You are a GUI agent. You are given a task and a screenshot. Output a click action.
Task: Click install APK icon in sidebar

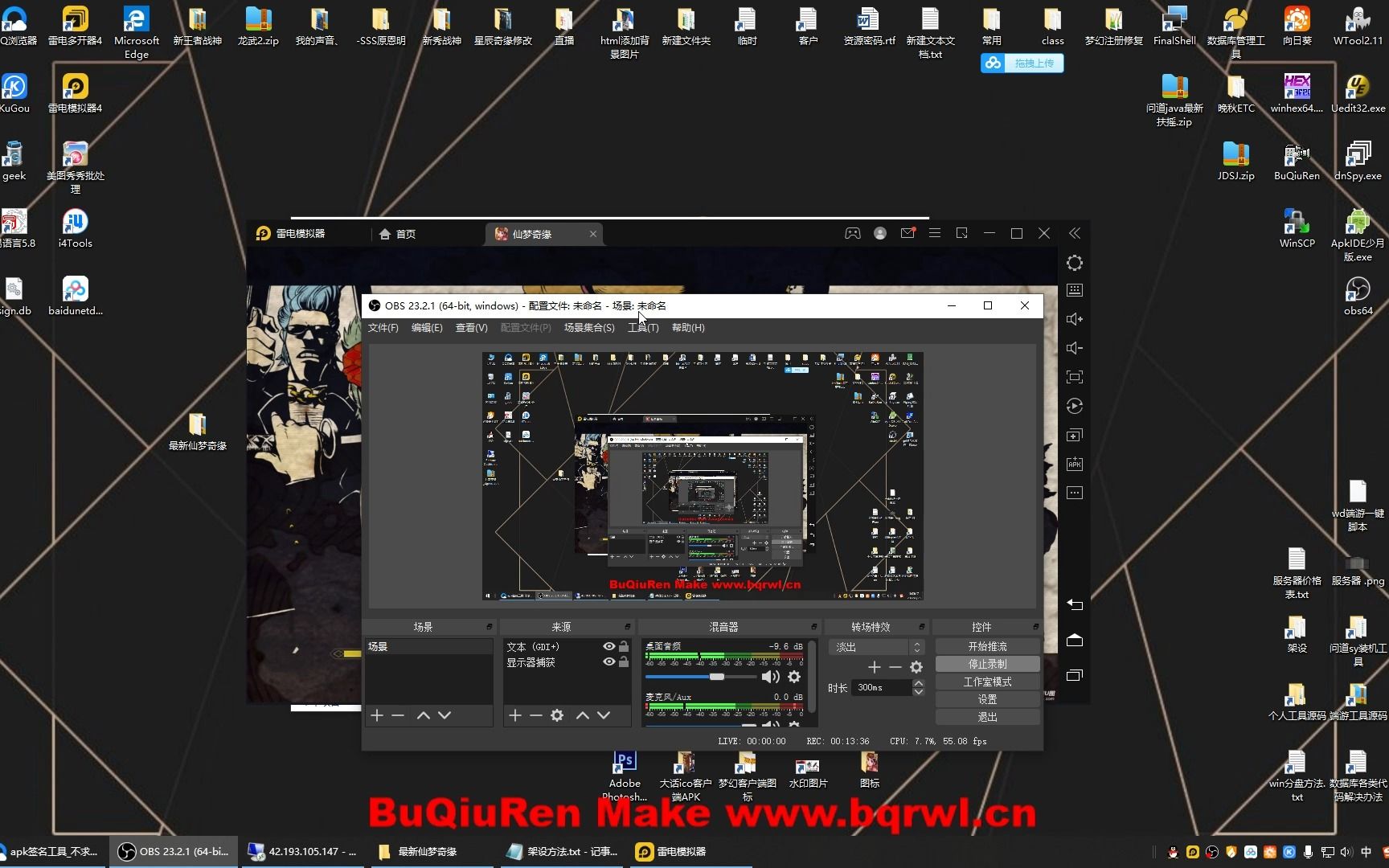(x=1075, y=464)
